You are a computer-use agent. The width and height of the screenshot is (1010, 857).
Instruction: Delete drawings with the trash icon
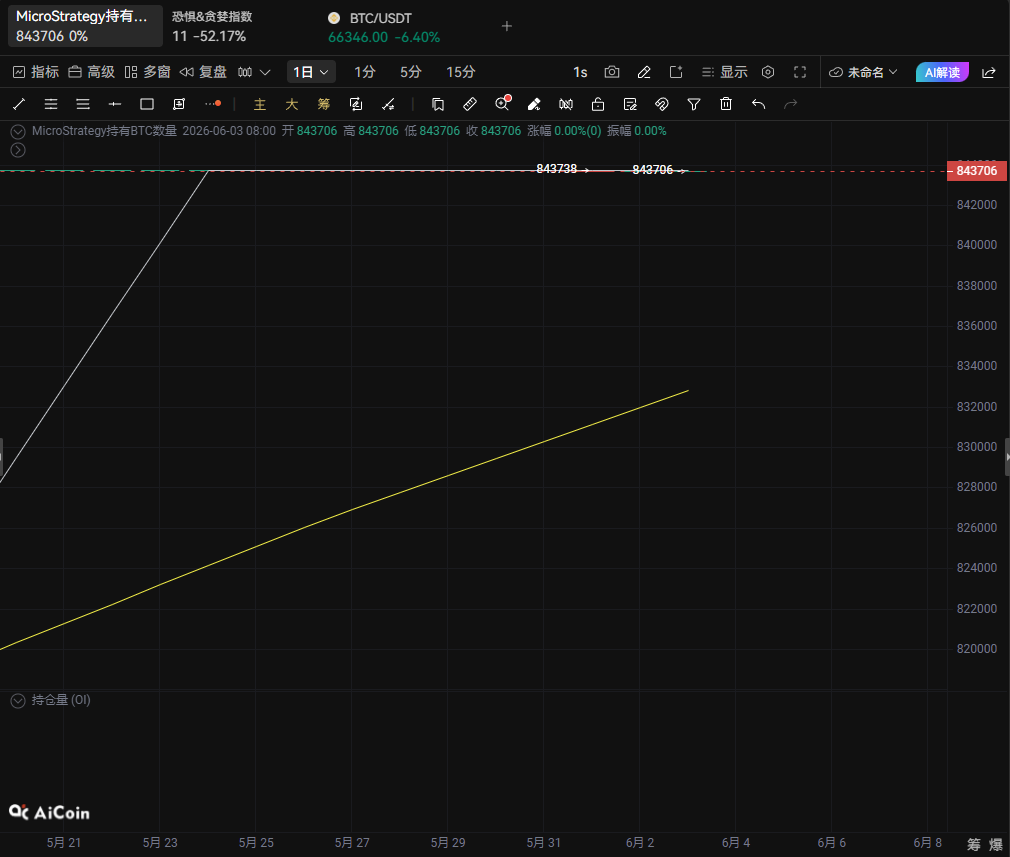click(x=726, y=104)
